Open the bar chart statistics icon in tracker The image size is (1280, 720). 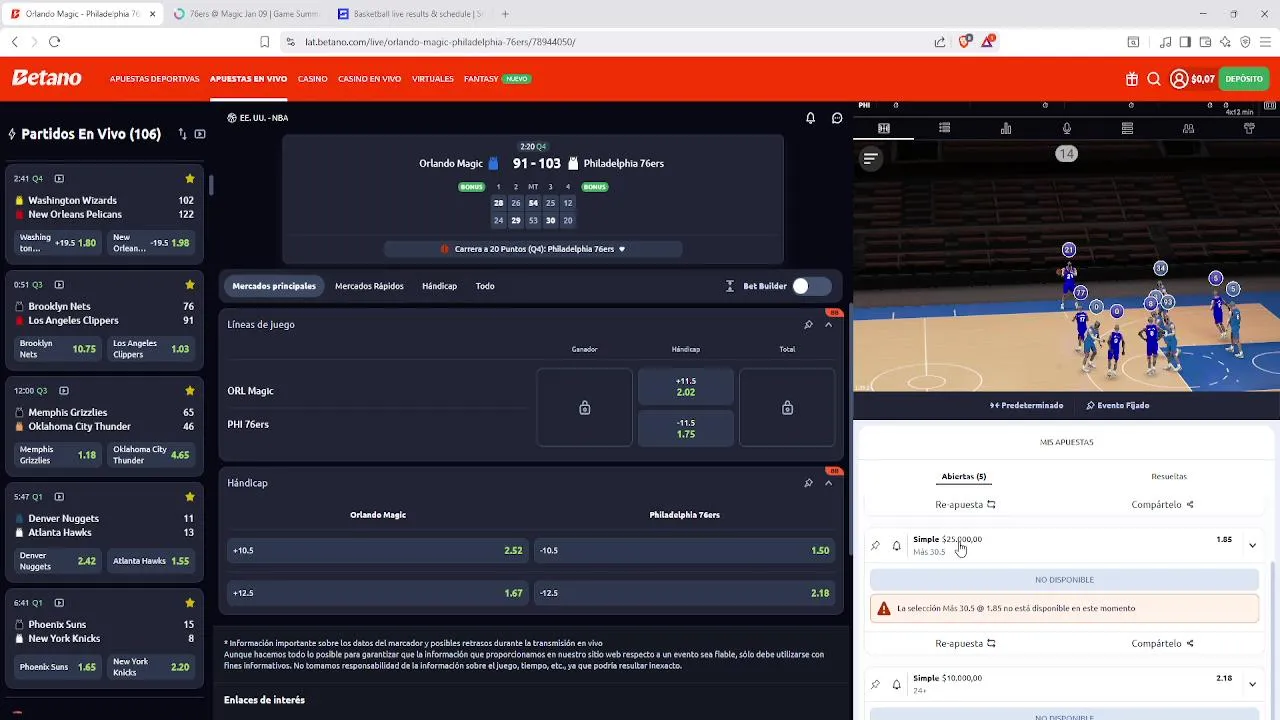coord(1006,128)
